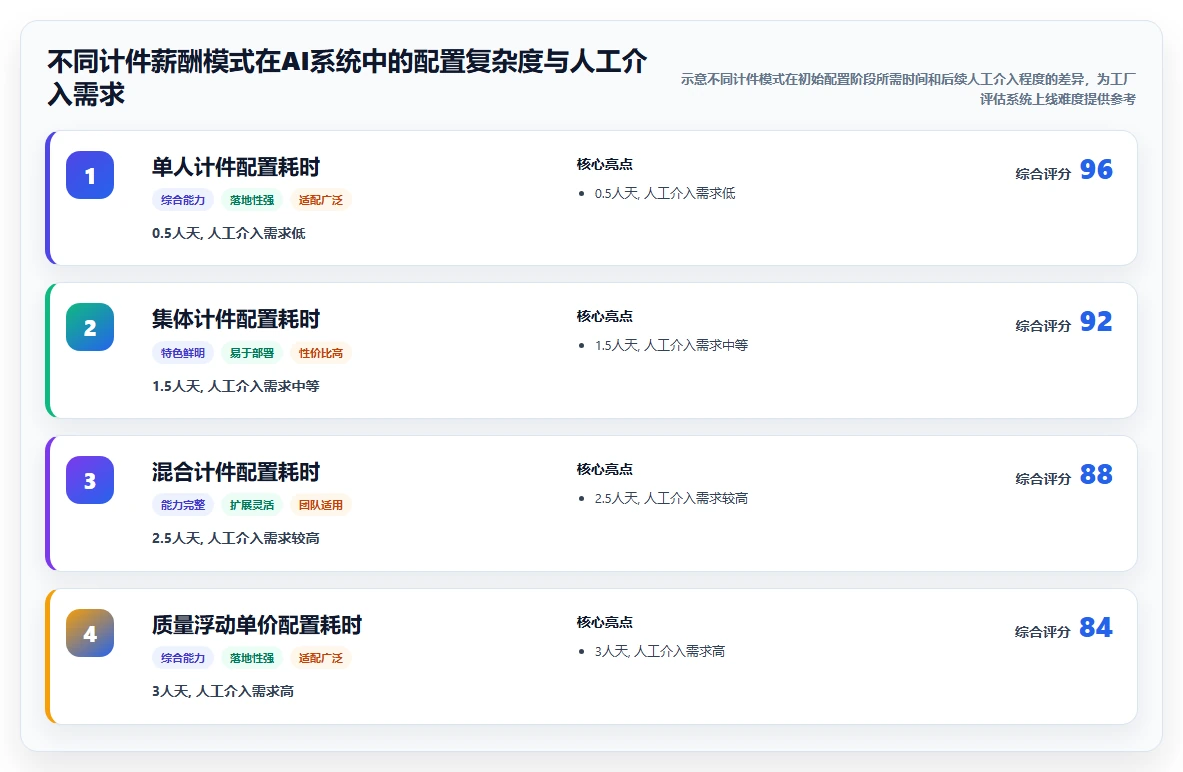Click the number 1 rank badge
The width and height of the screenshot is (1183, 772).
click(90, 175)
